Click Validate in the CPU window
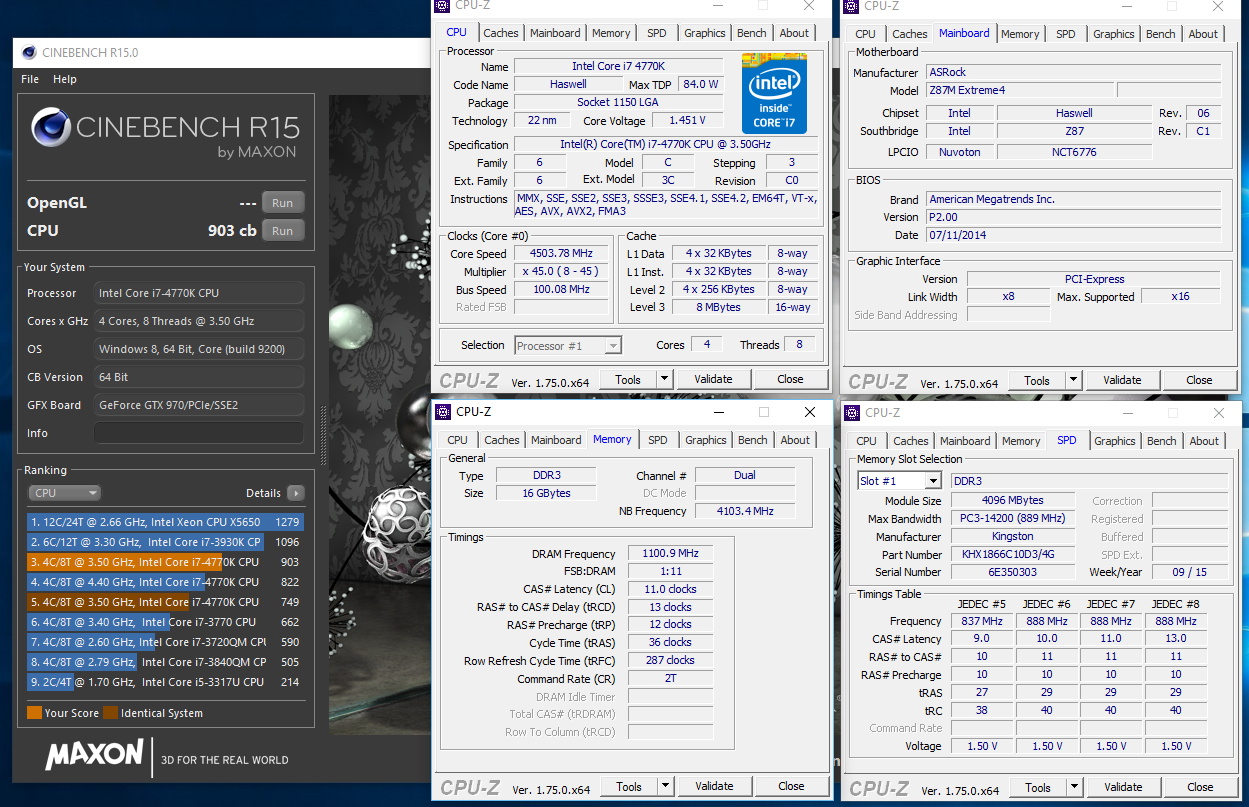Viewport: 1249px width, 807px height. click(713, 379)
